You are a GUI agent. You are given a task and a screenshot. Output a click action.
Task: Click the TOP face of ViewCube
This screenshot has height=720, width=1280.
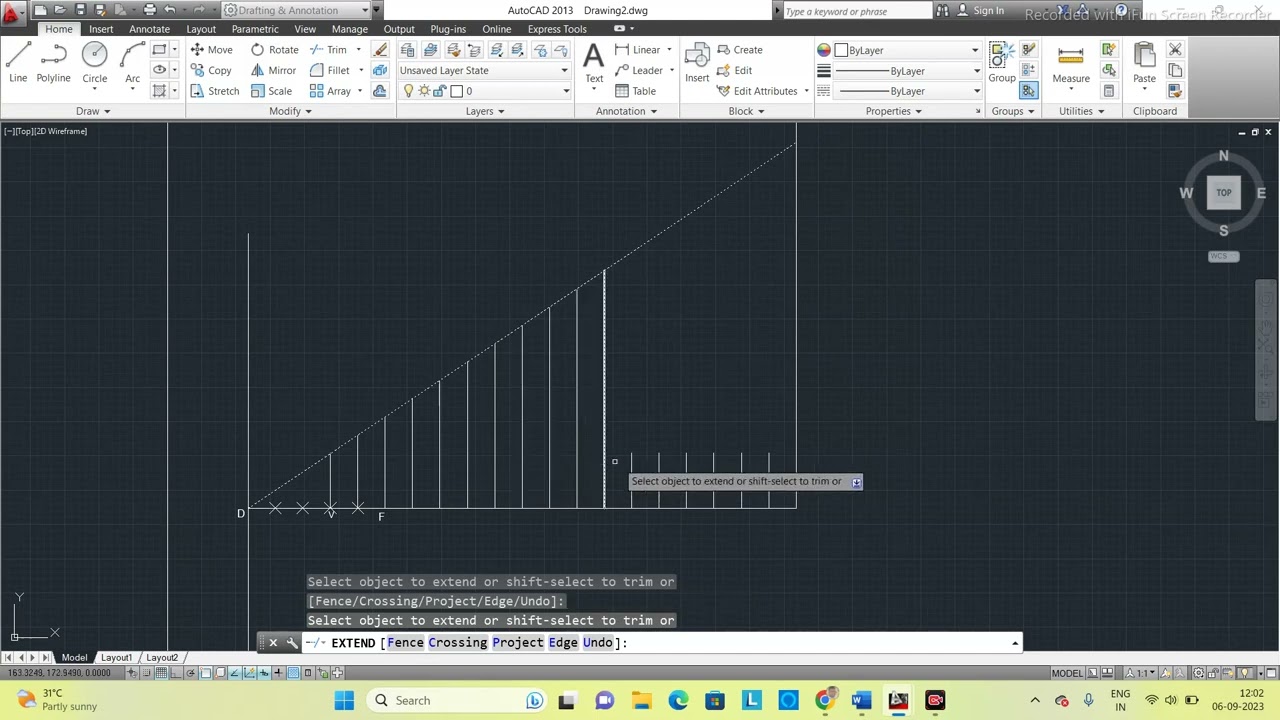click(1224, 193)
